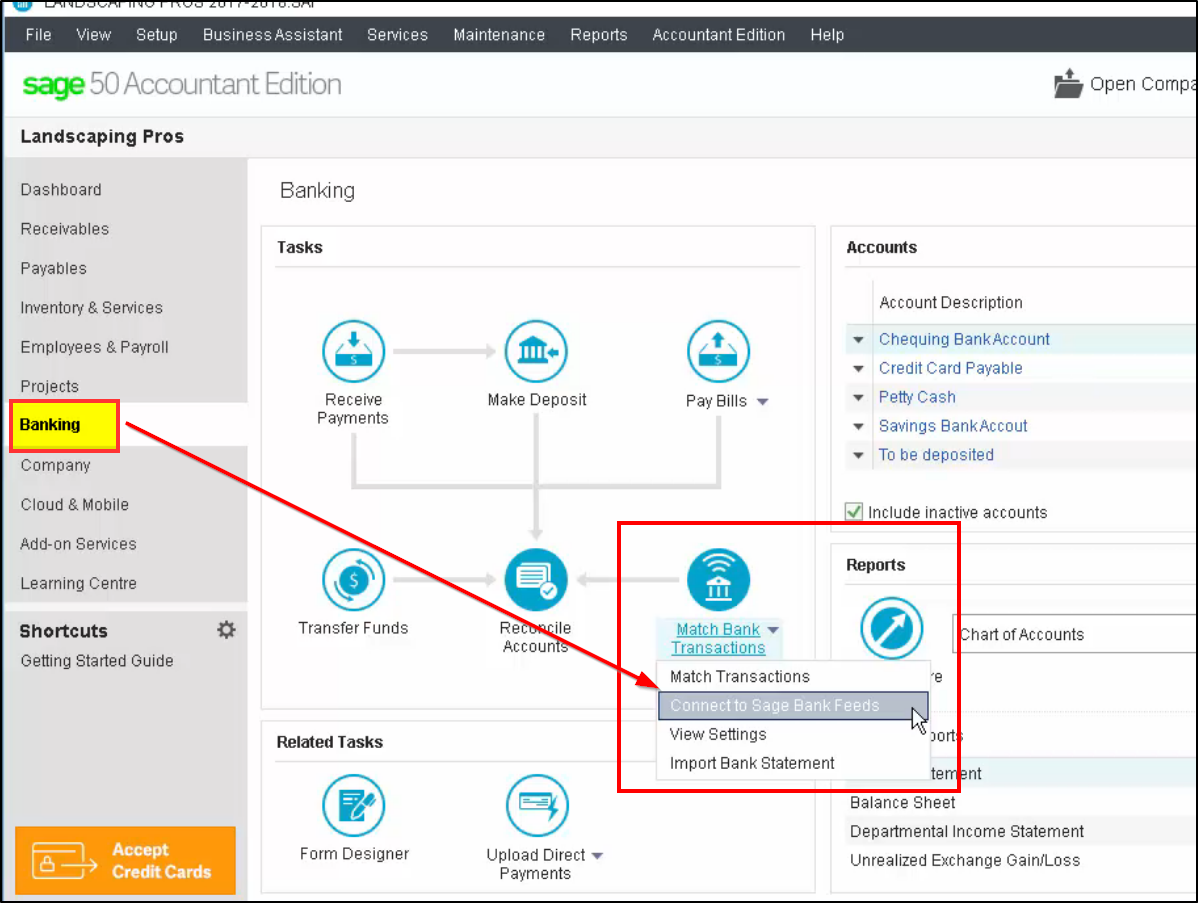The image size is (1198, 903).
Task: Select View Settings menu entry
Action: coord(793,734)
